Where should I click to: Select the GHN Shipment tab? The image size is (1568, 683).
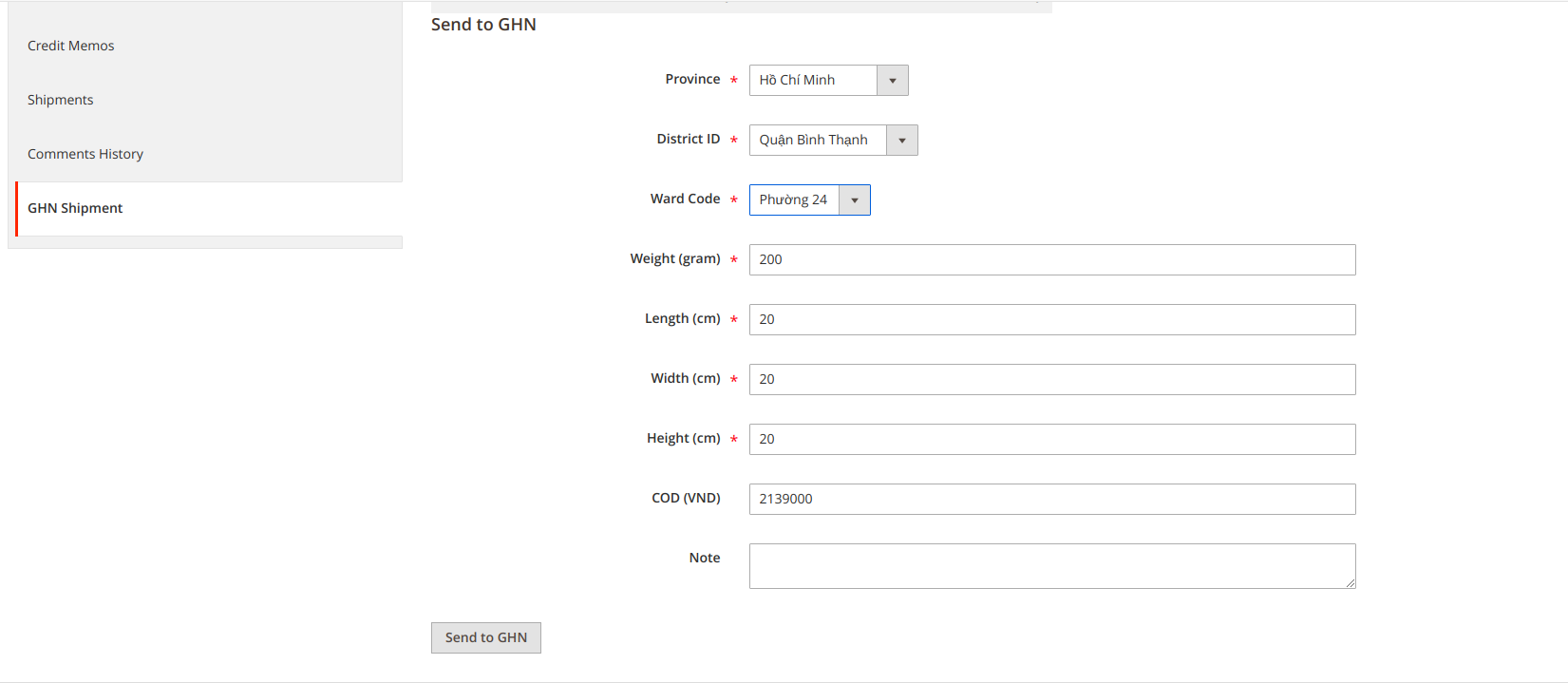pyautogui.click(x=75, y=208)
